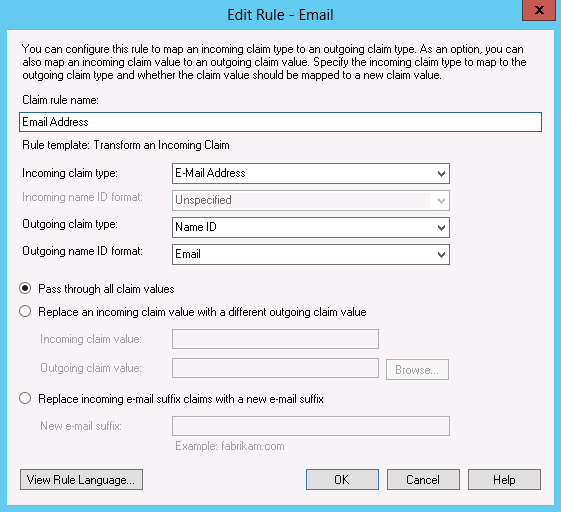Click the Outgoing claim value field

[x=275, y=368]
